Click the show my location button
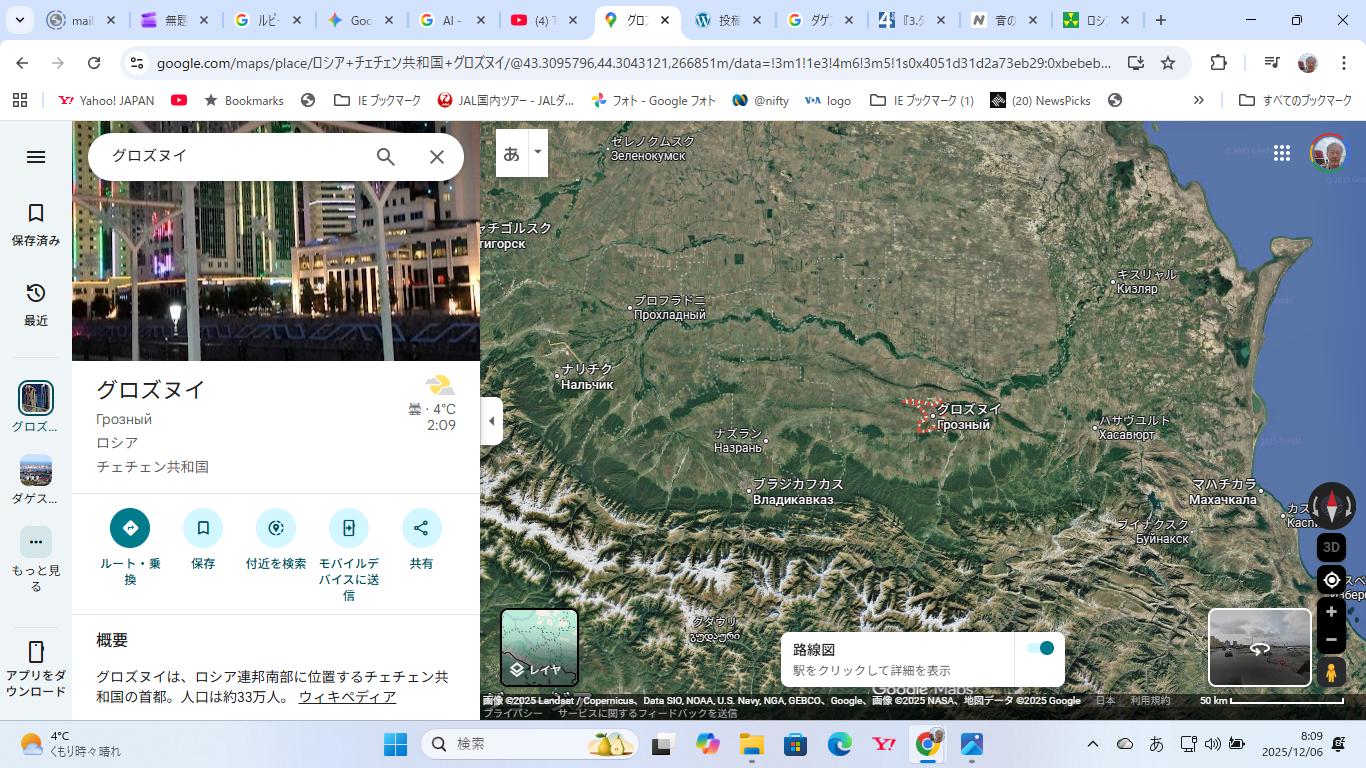 coord(1331,580)
